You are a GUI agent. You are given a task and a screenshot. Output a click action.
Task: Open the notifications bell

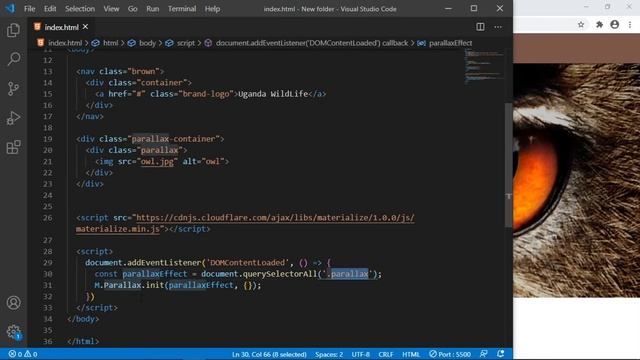[500, 354]
